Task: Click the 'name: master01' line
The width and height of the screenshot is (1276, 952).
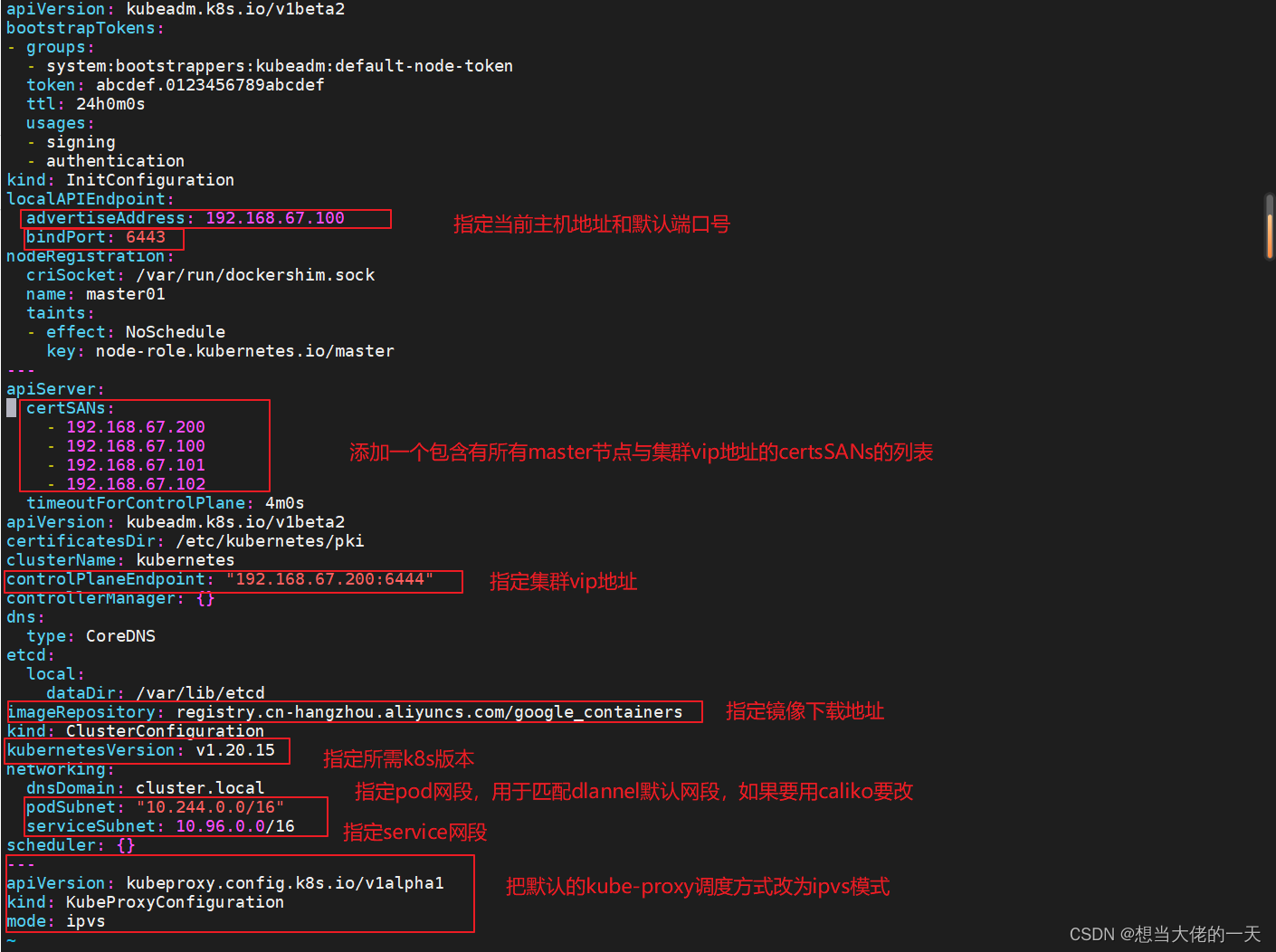Action: pos(95,294)
